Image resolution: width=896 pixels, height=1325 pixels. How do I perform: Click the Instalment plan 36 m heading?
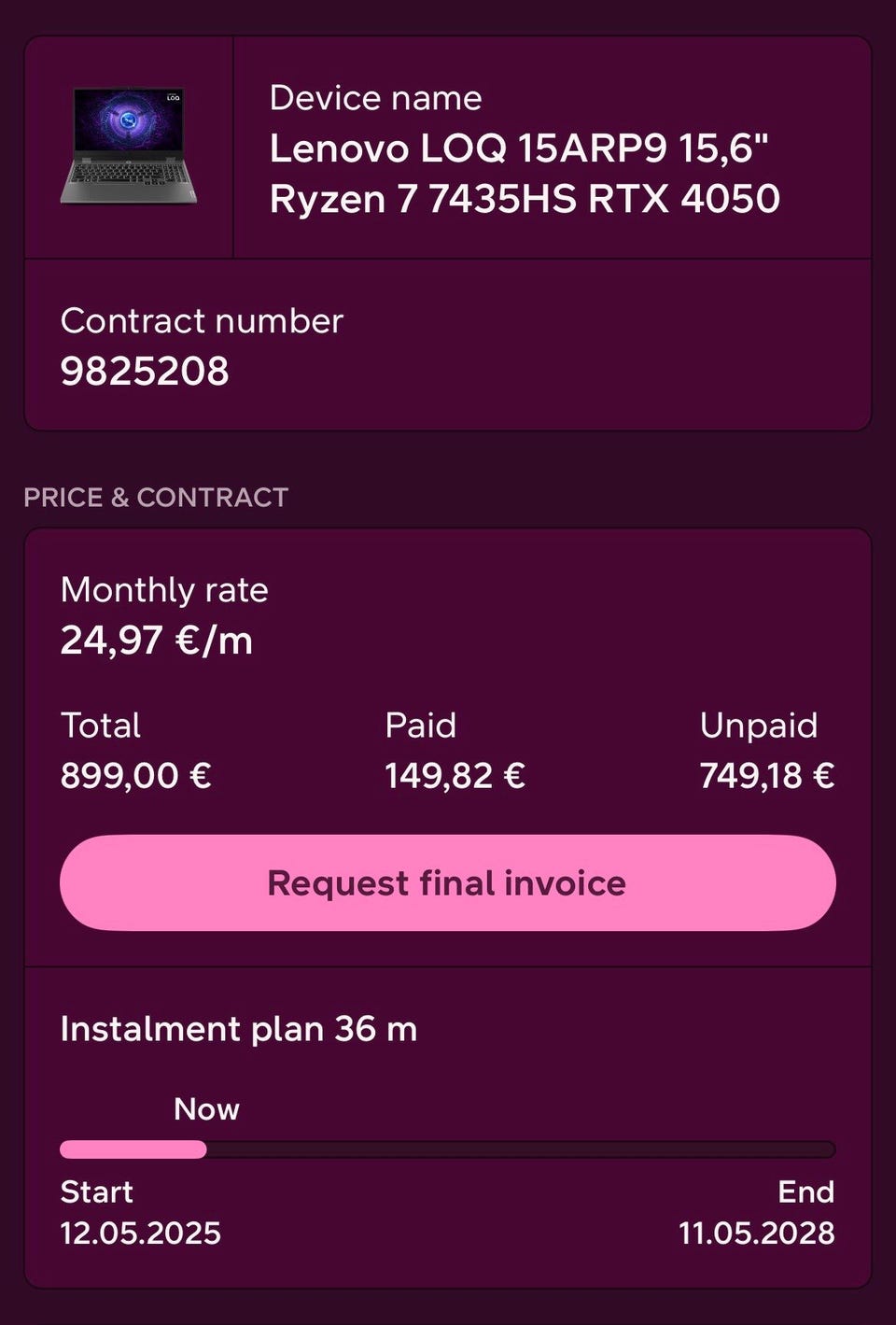(239, 1029)
